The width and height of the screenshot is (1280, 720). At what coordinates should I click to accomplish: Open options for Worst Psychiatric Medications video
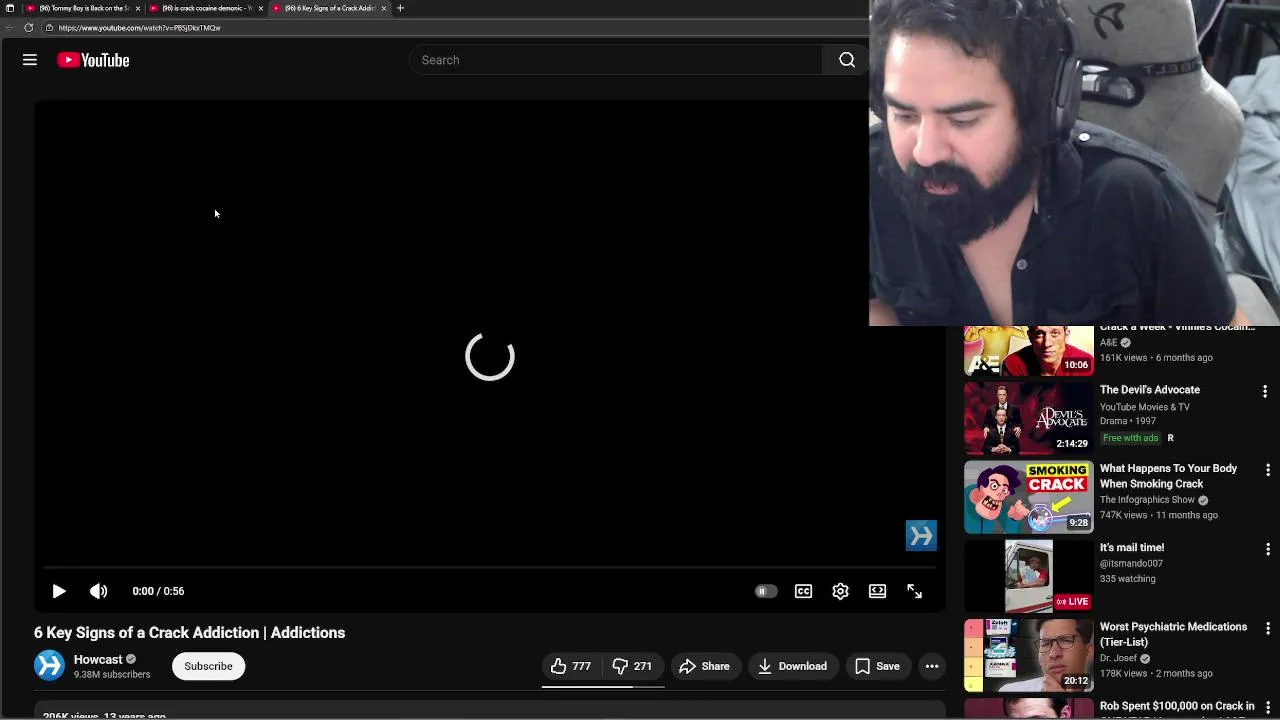pyautogui.click(x=1267, y=628)
